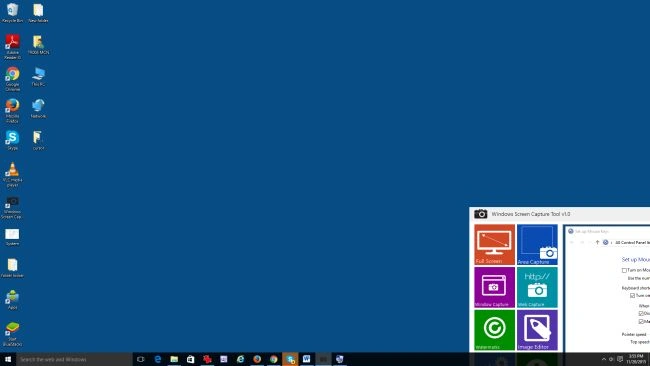The image size is (650, 366).
Task: Show hidden system tray icons
Action: [604, 359]
